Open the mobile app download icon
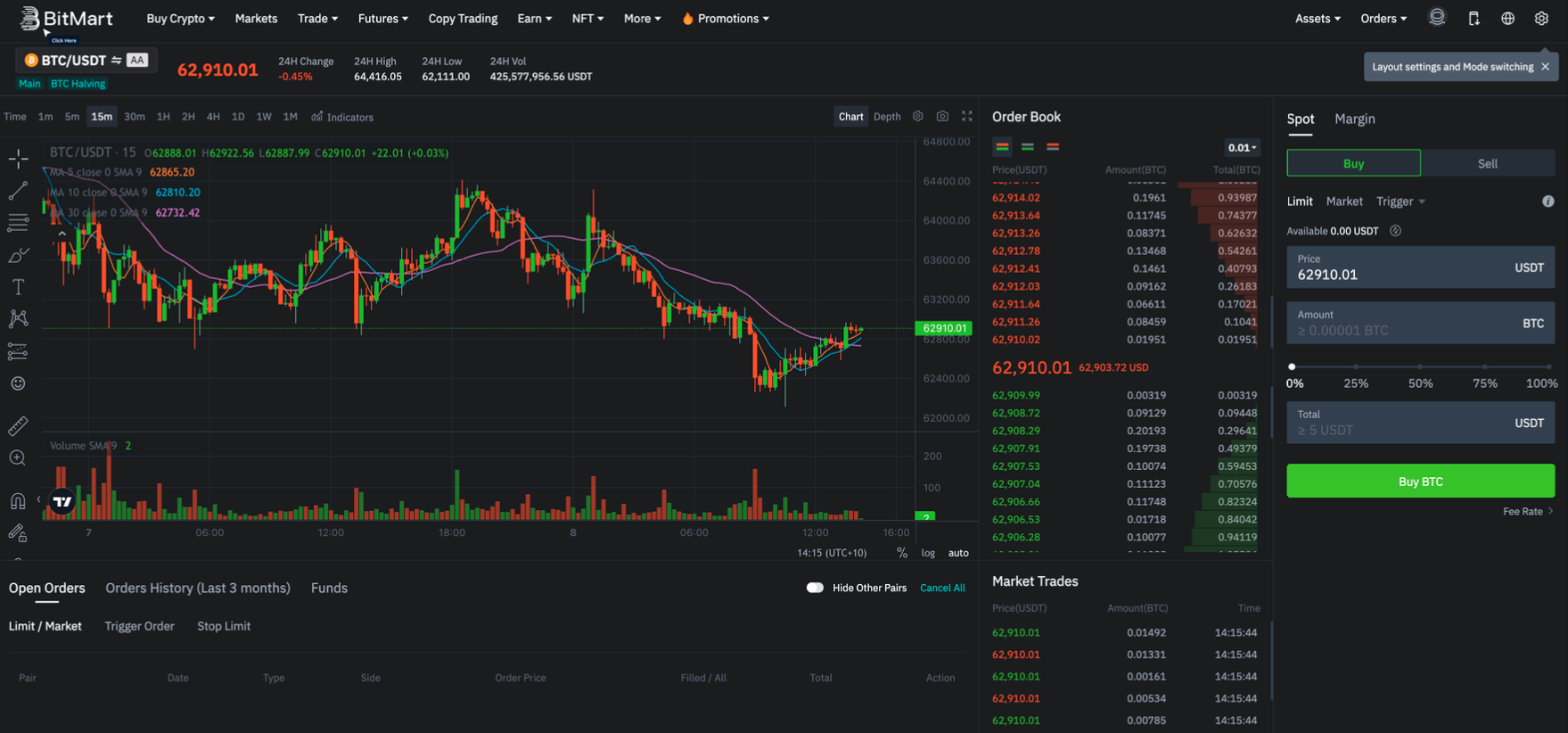 pyautogui.click(x=1474, y=19)
